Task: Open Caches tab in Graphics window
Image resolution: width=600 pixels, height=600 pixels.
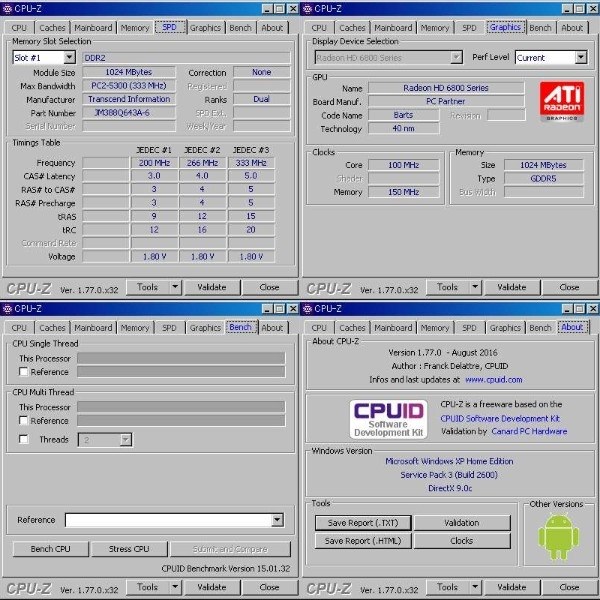Action: [352, 28]
